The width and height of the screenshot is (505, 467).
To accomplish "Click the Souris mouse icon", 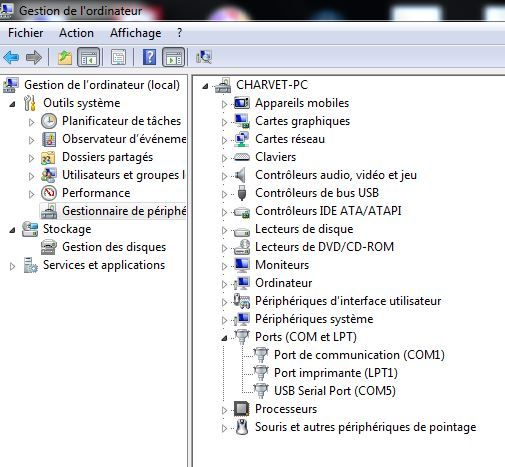I will click(x=242, y=427).
